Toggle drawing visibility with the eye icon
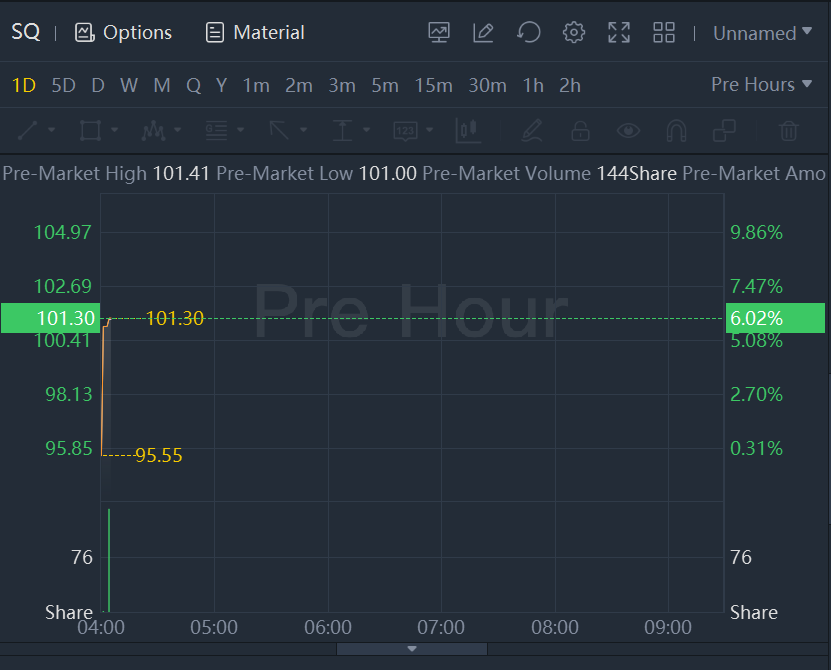Screen dimensions: 831x670 pos(628,130)
